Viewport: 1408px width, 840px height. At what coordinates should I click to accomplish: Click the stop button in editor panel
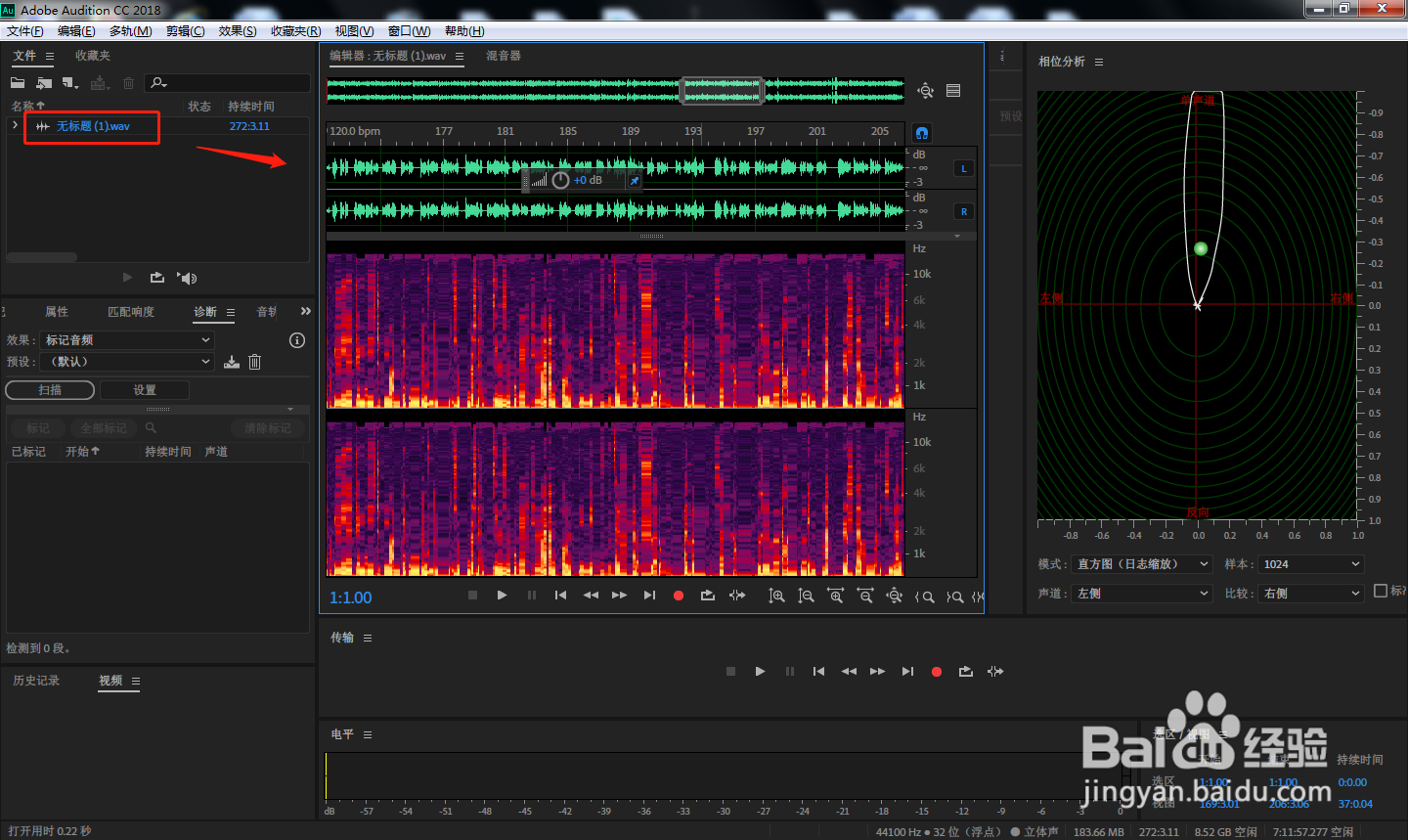point(472,596)
